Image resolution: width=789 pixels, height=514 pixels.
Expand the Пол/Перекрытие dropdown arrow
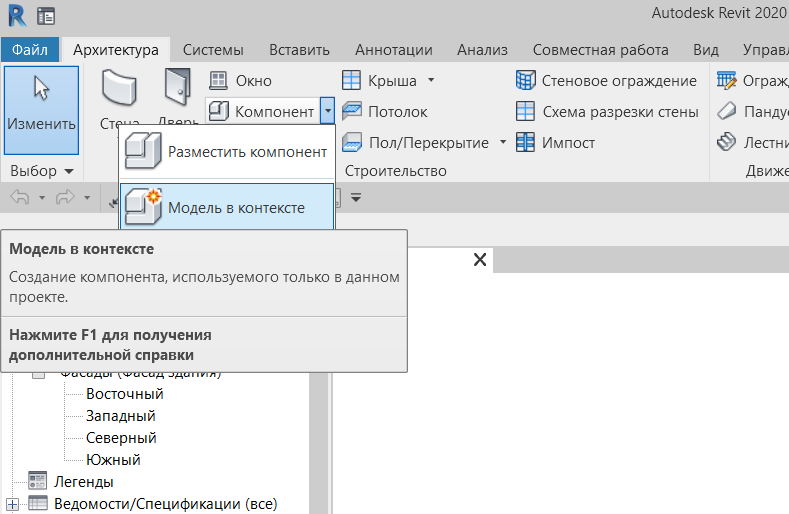[x=503, y=143]
